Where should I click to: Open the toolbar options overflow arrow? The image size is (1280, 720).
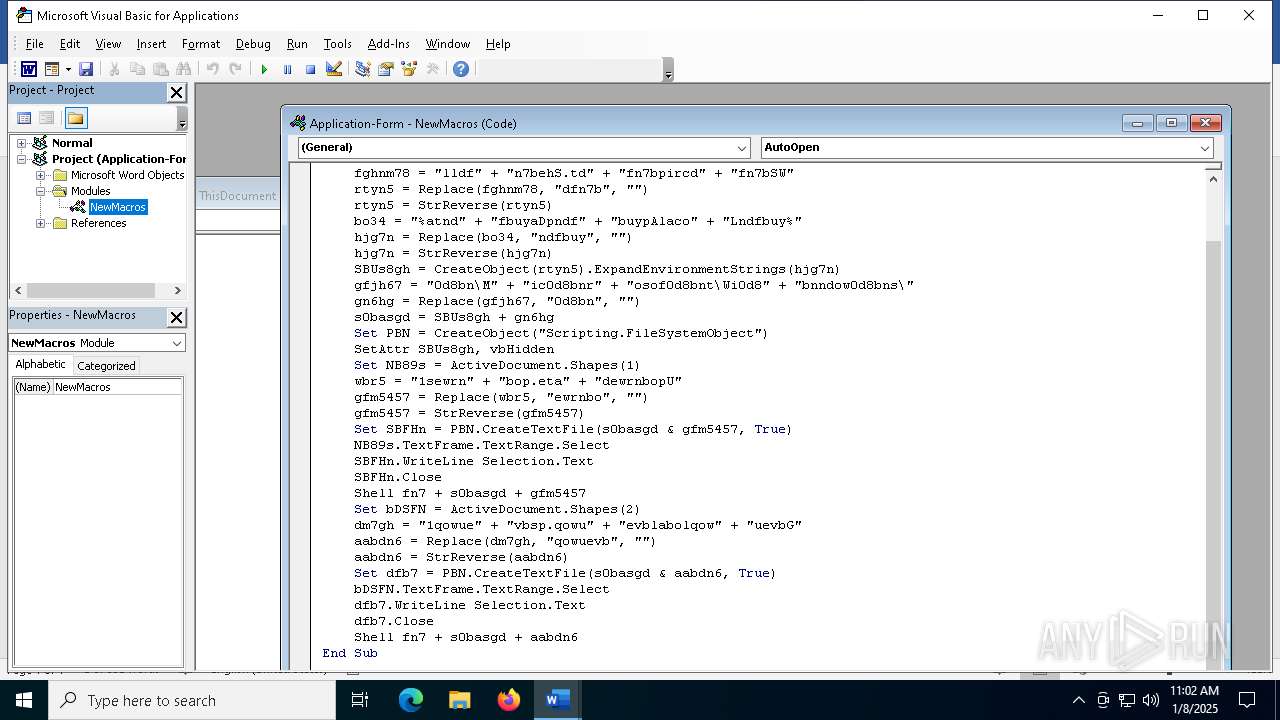(668, 71)
